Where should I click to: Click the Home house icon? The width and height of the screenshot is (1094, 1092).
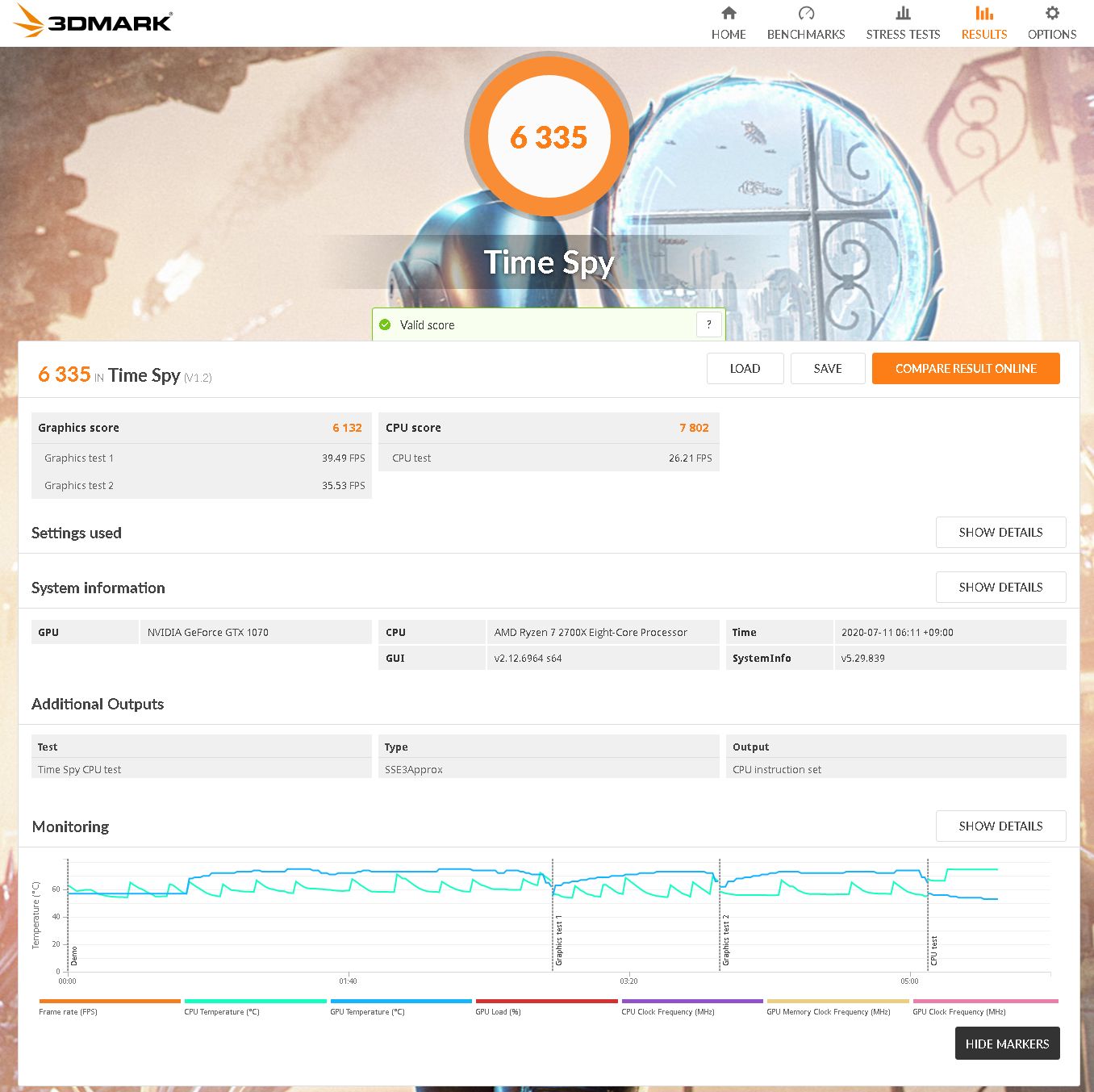point(729,13)
